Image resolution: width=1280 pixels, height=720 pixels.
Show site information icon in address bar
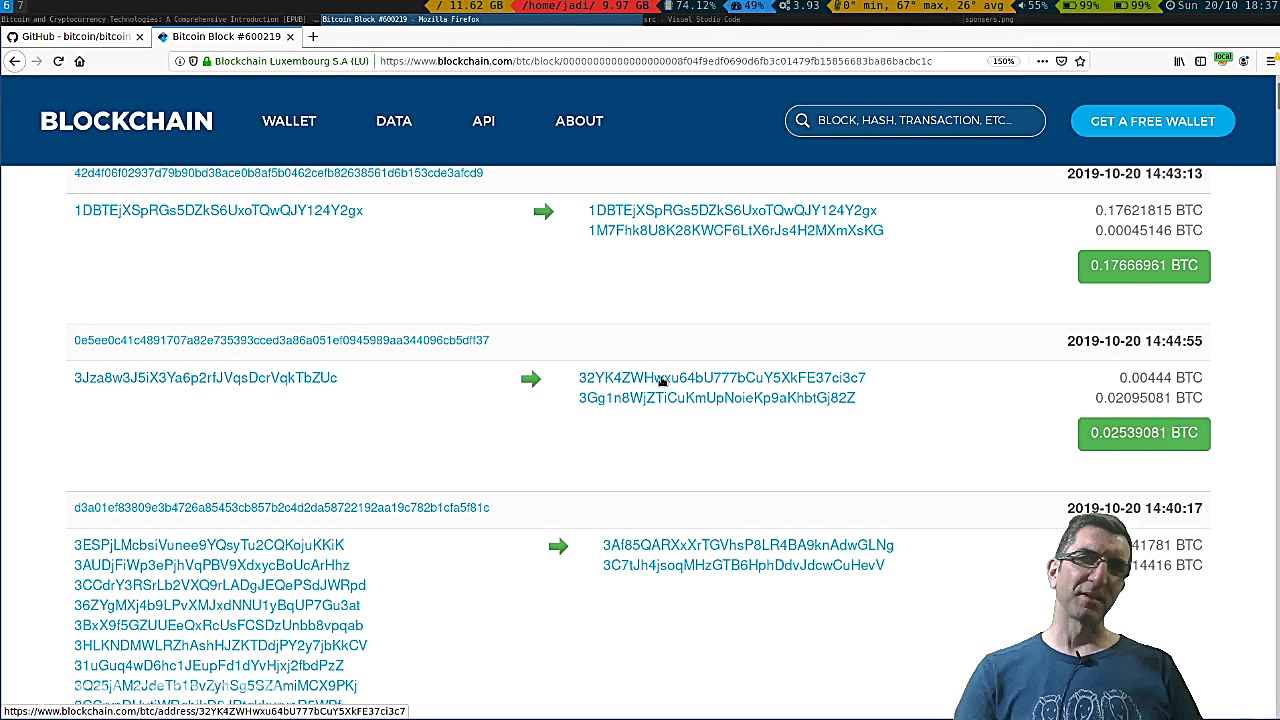[180, 61]
